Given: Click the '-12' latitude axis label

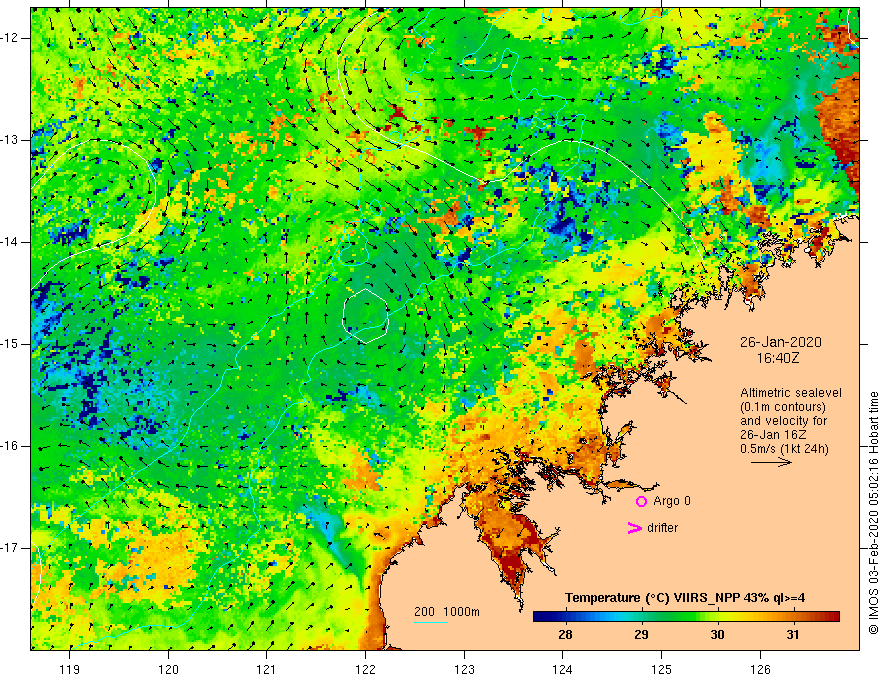Looking at the screenshot, I should [11, 38].
